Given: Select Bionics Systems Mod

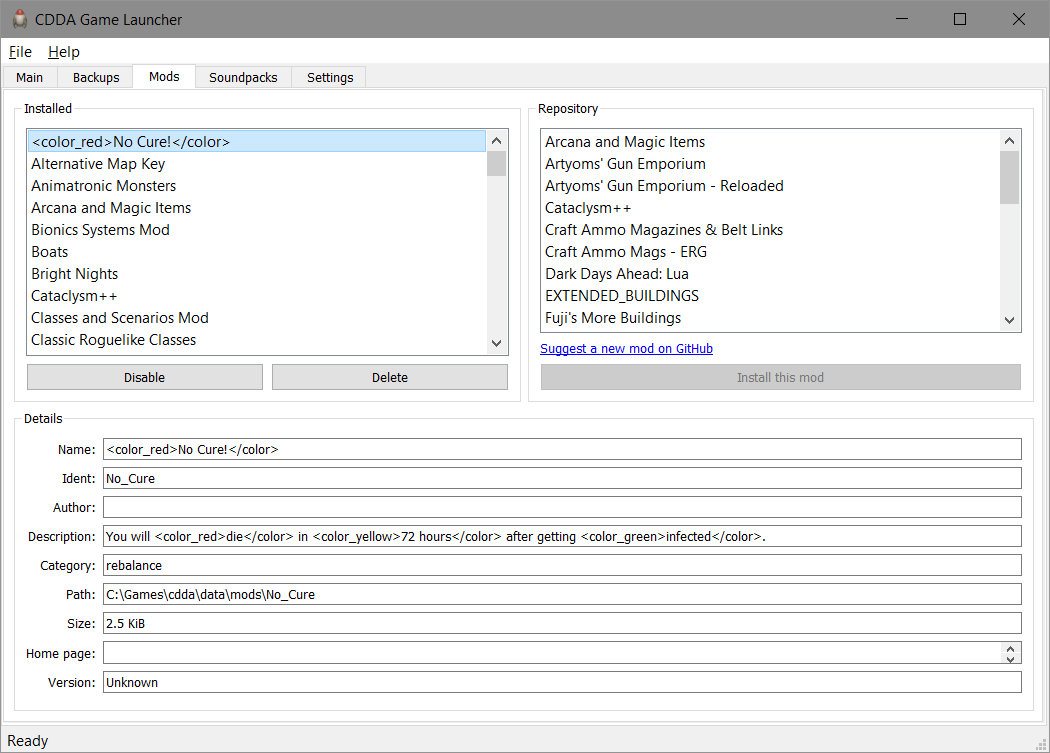Looking at the screenshot, I should coord(257,230).
